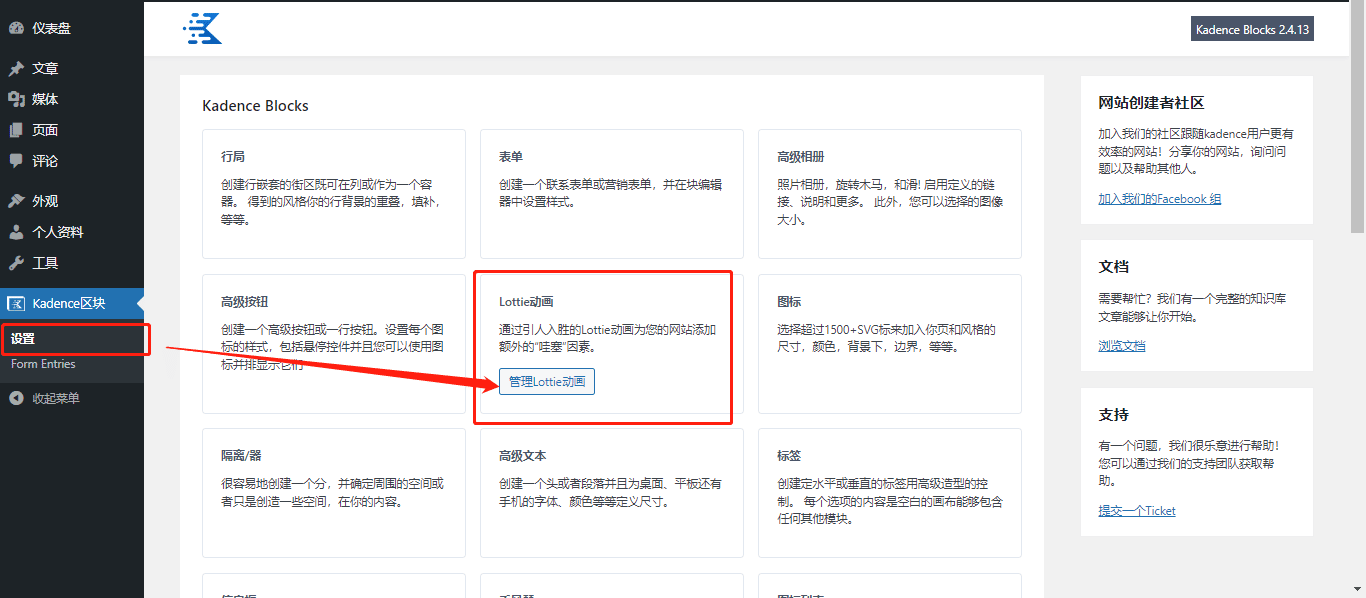
Task: Click the 标签 block card title
Action: point(789,455)
